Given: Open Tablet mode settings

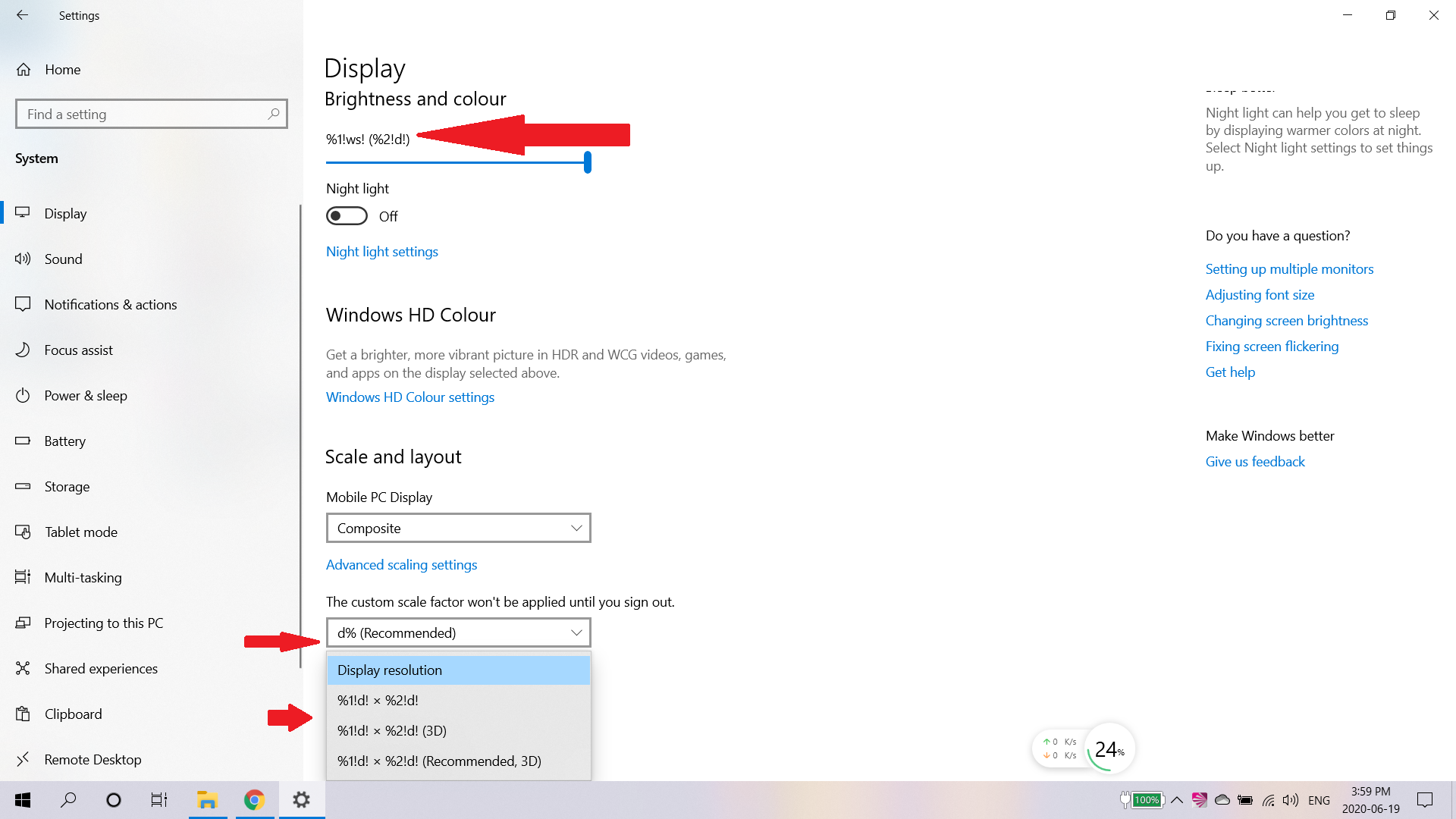Looking at the screenshot, I should [80, 532].
